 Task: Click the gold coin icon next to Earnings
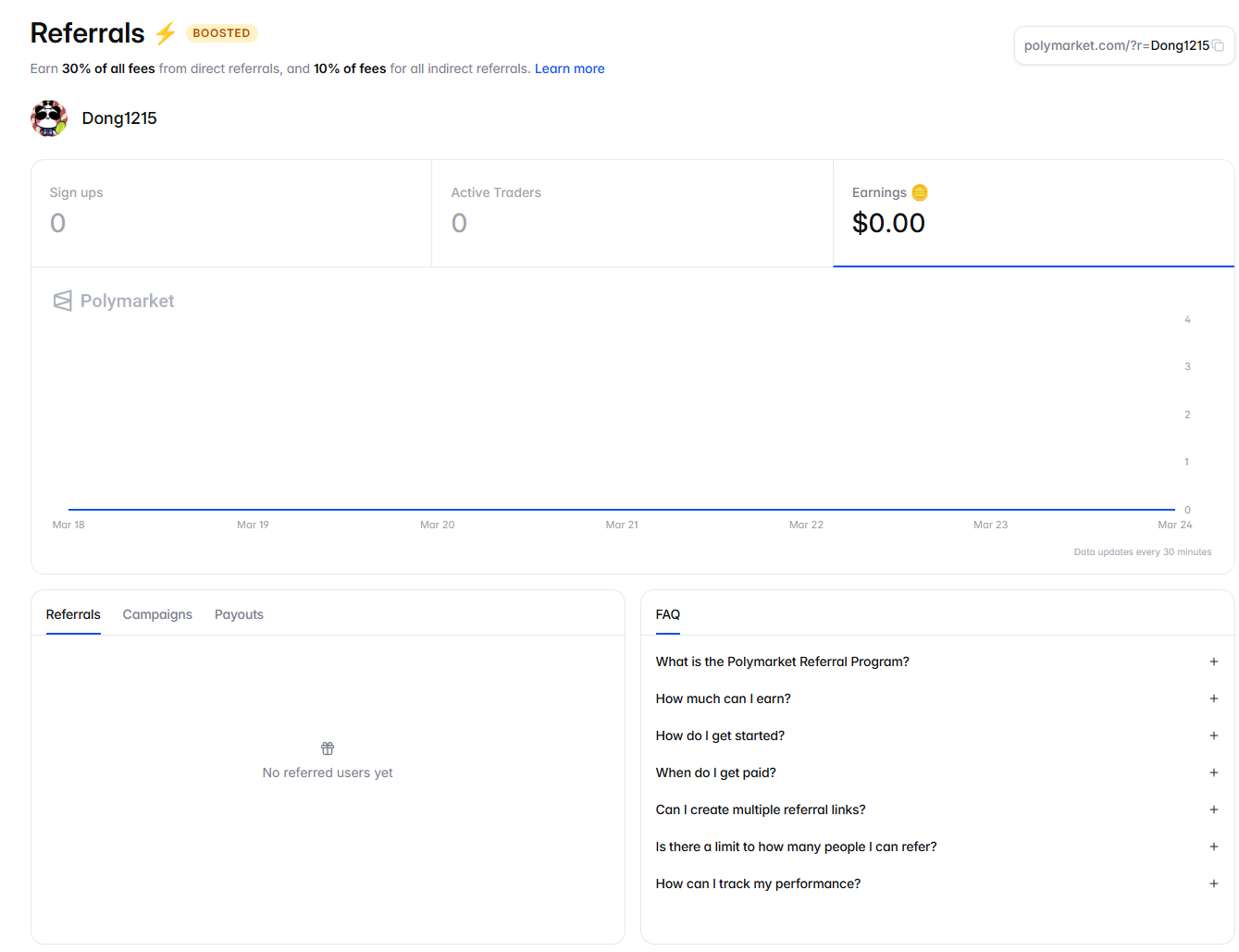(x=919, y=192)
